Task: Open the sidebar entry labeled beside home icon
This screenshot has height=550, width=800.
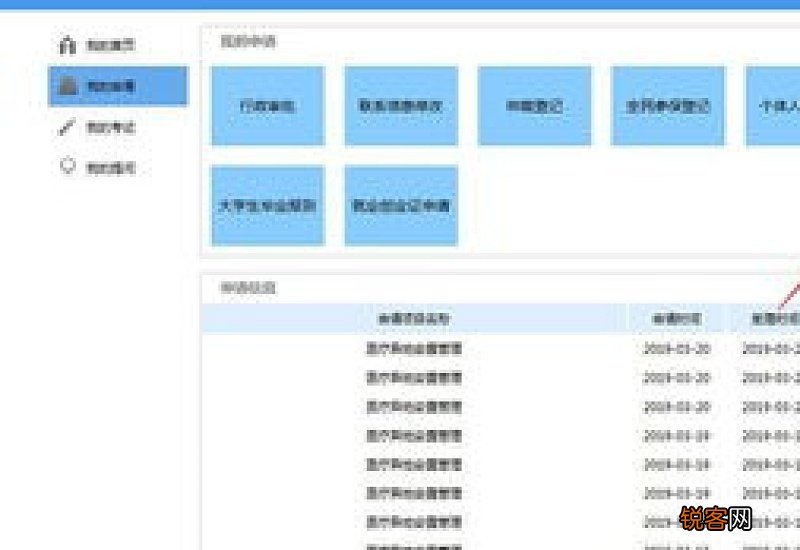Action: pyautogui.click(x=111, y=45)
